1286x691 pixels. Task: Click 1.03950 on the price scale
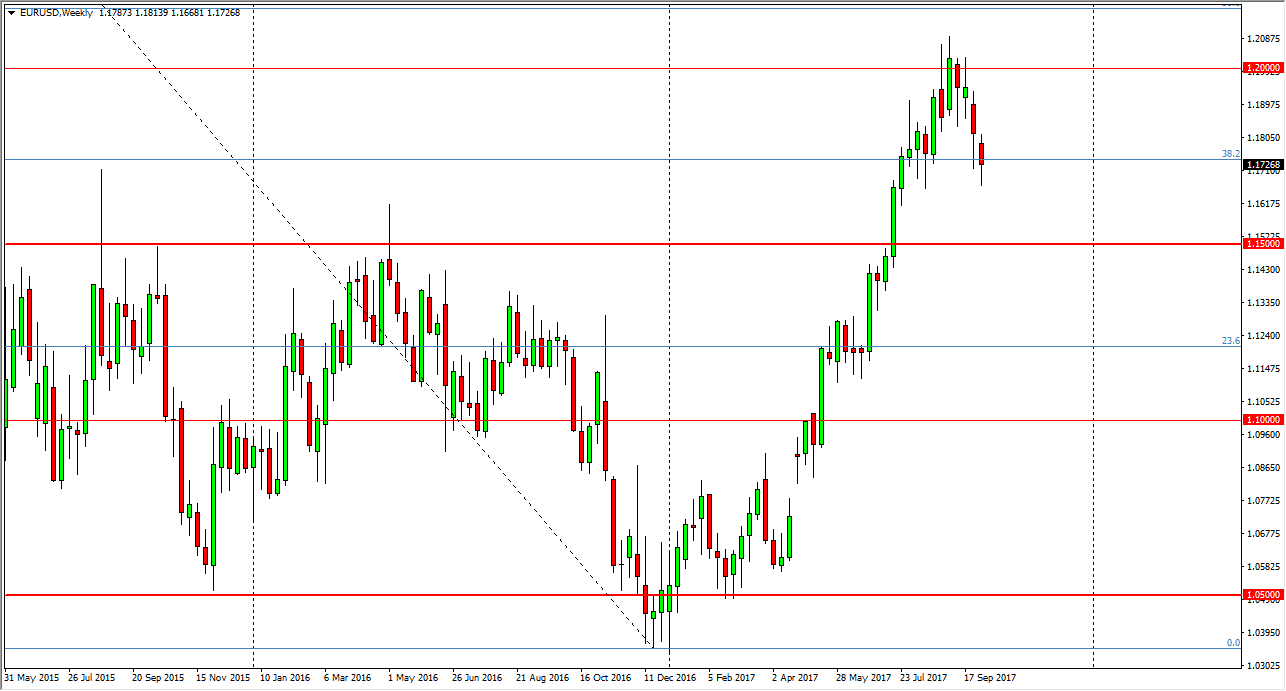(1264, 633)
